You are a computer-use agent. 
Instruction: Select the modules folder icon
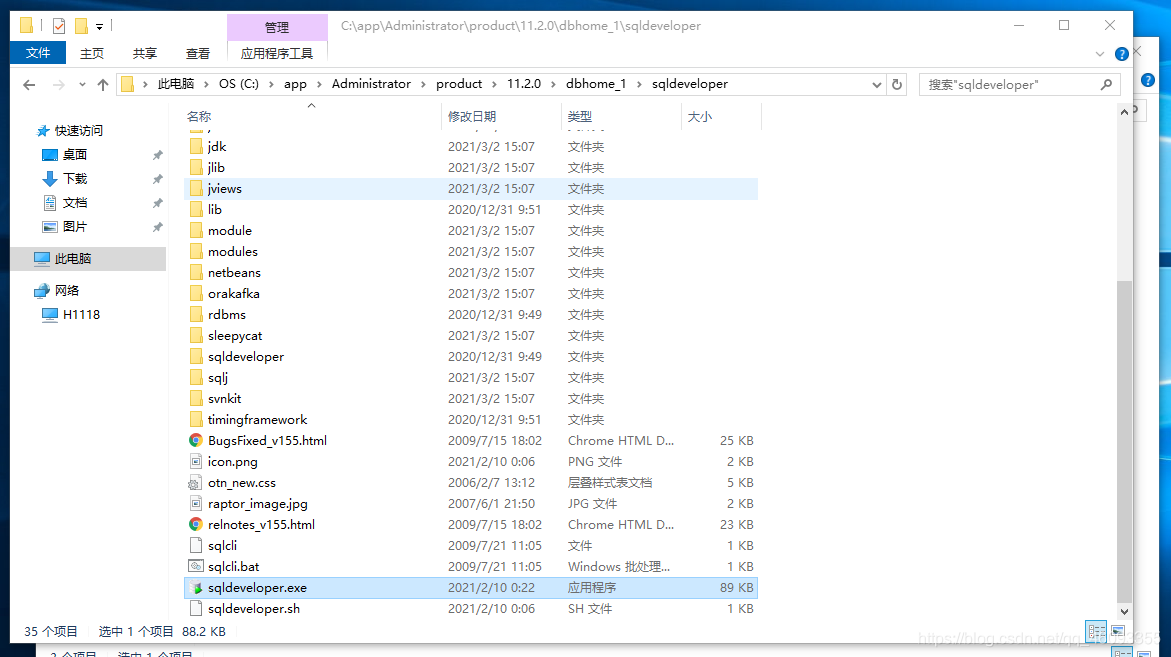[x=196, y=252]
